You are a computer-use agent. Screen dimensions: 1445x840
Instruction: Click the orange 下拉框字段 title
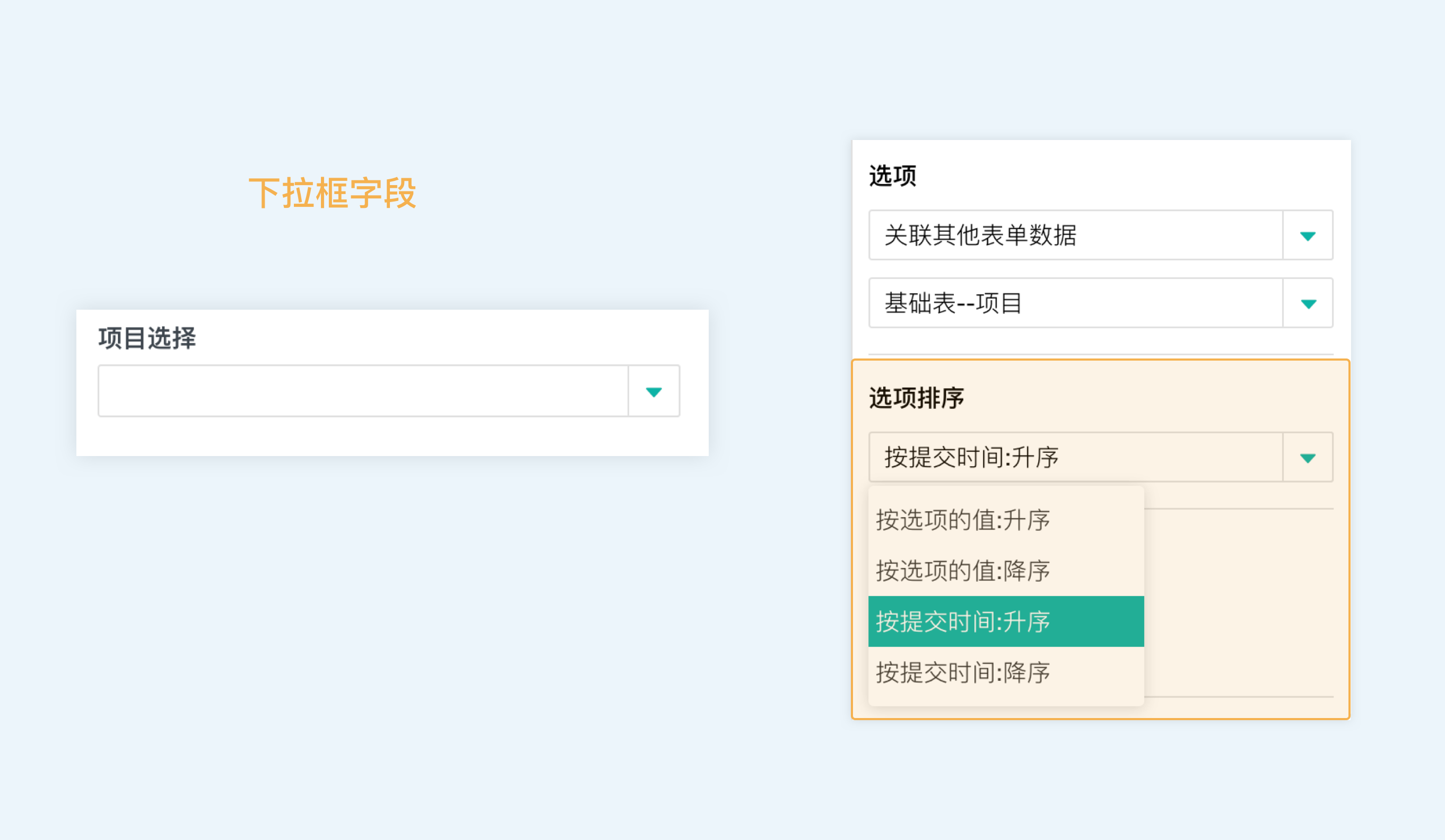(332, 192)
